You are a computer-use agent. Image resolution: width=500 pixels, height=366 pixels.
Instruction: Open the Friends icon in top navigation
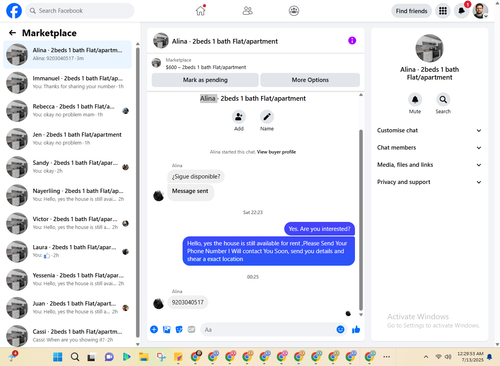(247, 11)
